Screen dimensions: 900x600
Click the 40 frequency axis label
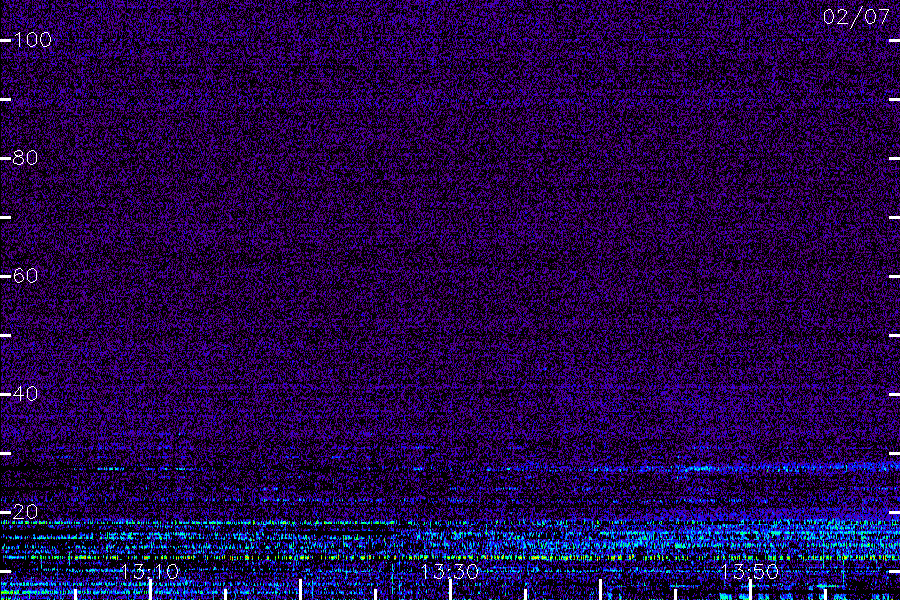tap(25, 394)
